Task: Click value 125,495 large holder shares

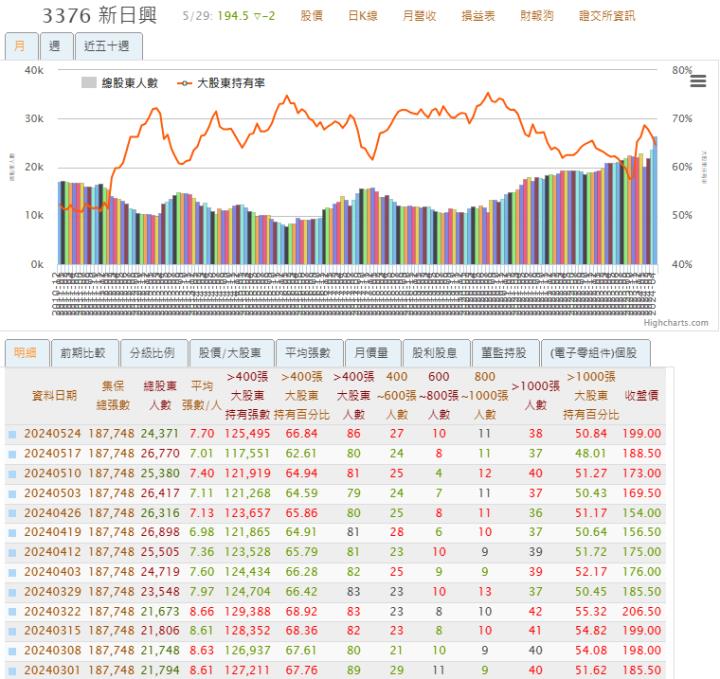Action: 247,434
